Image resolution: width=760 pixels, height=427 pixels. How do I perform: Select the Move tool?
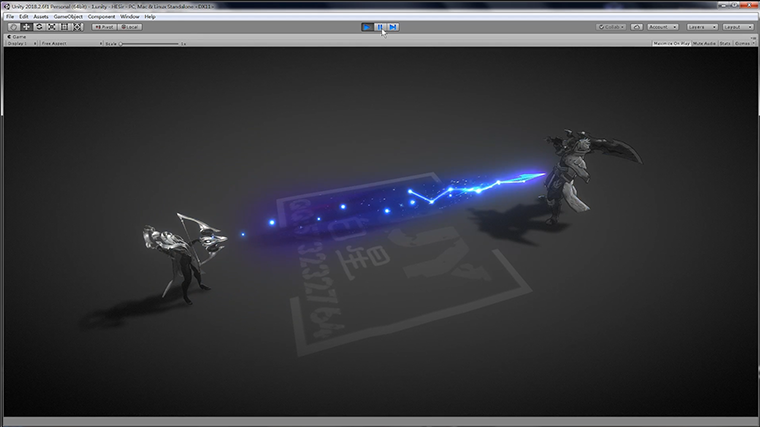click(x=26, y=27)
